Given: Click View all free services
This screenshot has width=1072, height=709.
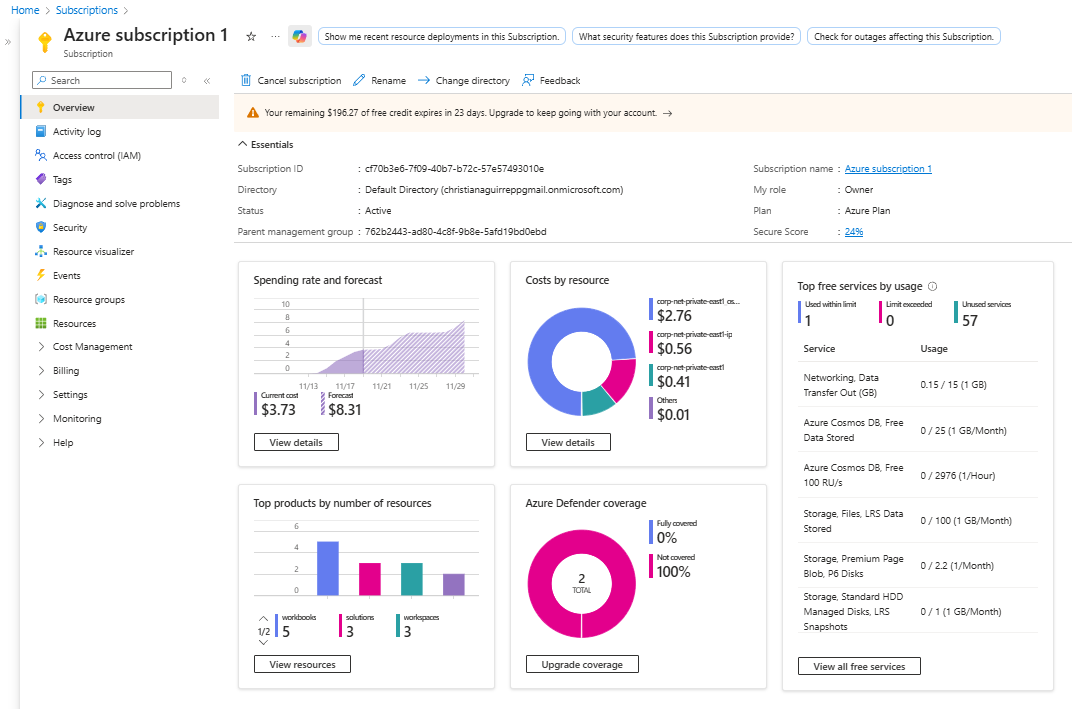Looking at the screenshot, I should tap(858, 666).
